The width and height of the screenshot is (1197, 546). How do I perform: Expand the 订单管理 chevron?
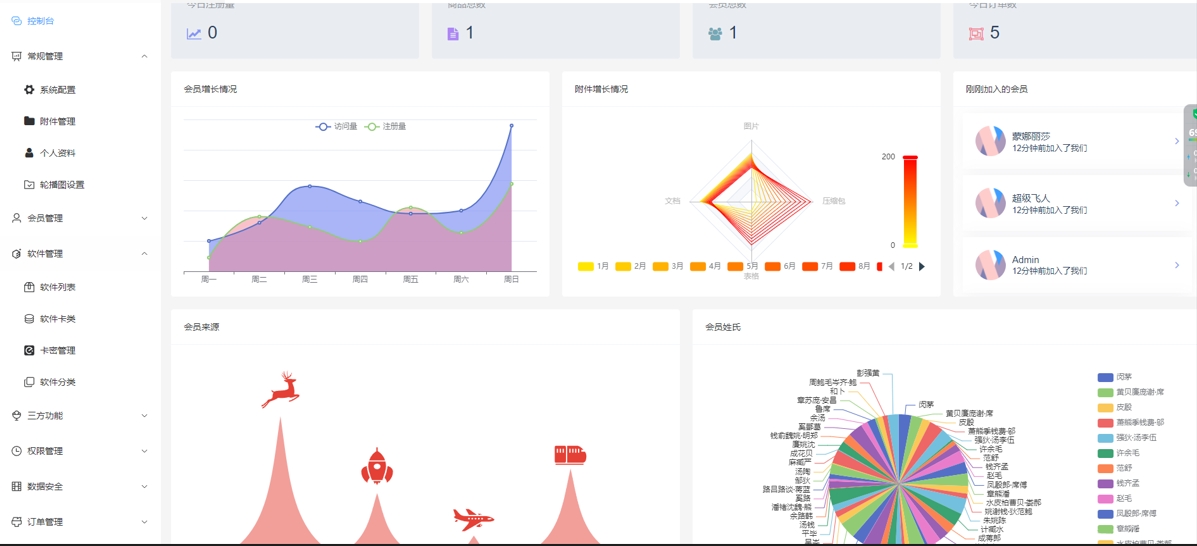tap(144, 522)
